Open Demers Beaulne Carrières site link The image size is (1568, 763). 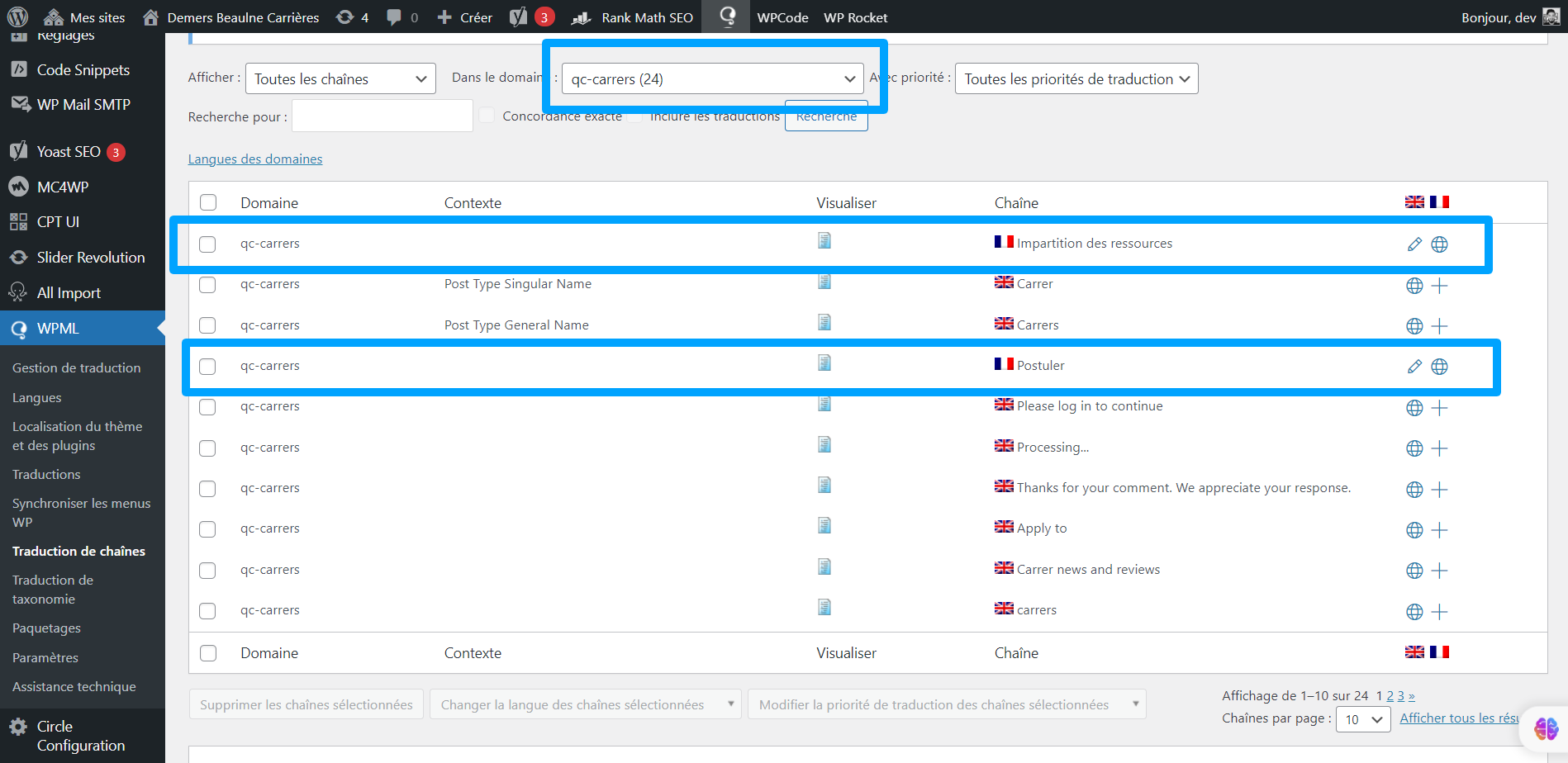pos(230,17)
